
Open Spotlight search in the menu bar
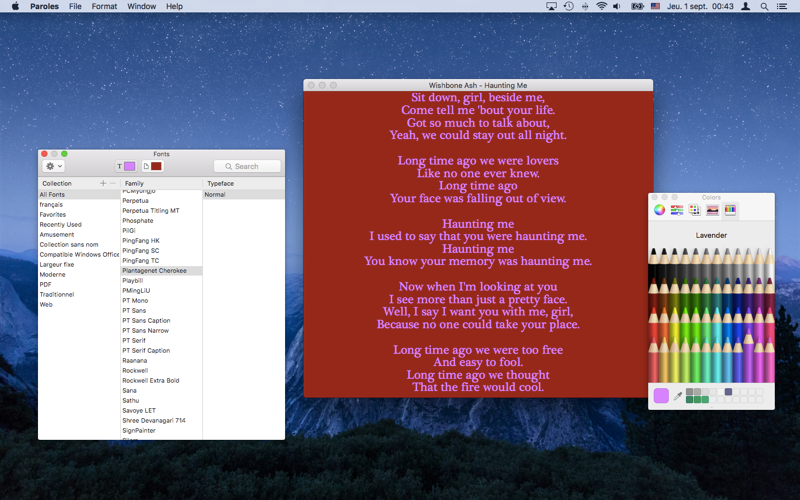coord(764,6)
